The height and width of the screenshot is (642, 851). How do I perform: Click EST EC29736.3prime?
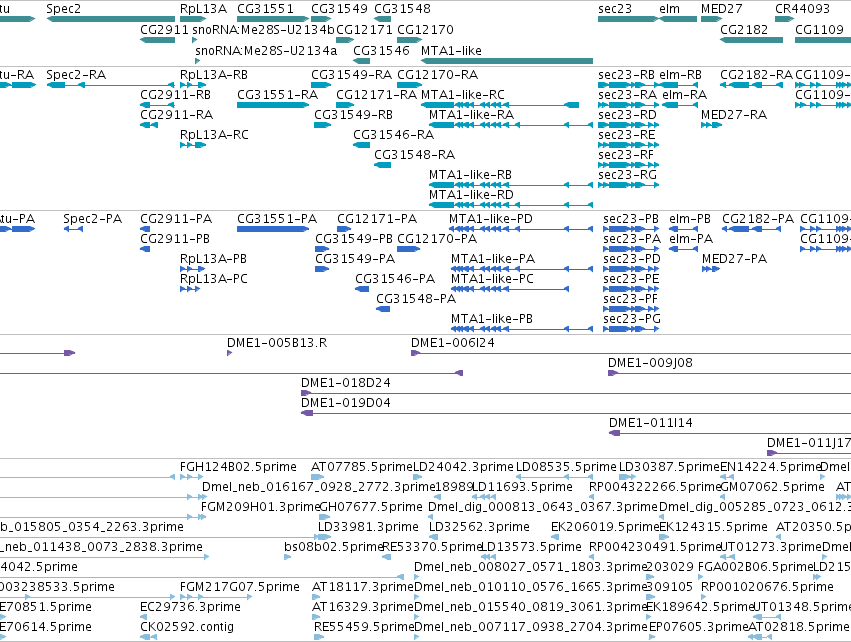(143, 617)
